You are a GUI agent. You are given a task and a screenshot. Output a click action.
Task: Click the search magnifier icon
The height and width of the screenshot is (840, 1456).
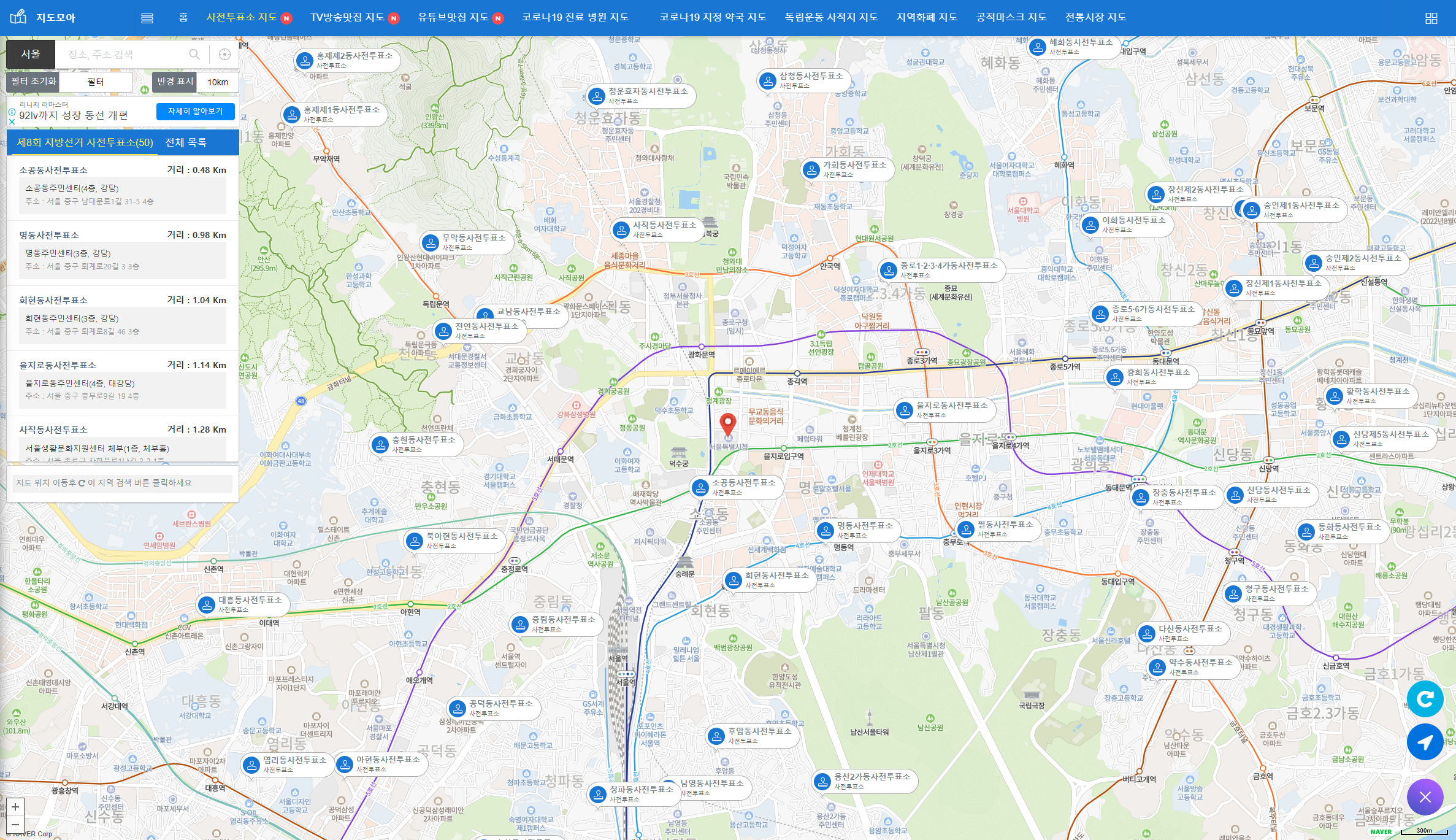click(x=194, y=54)
